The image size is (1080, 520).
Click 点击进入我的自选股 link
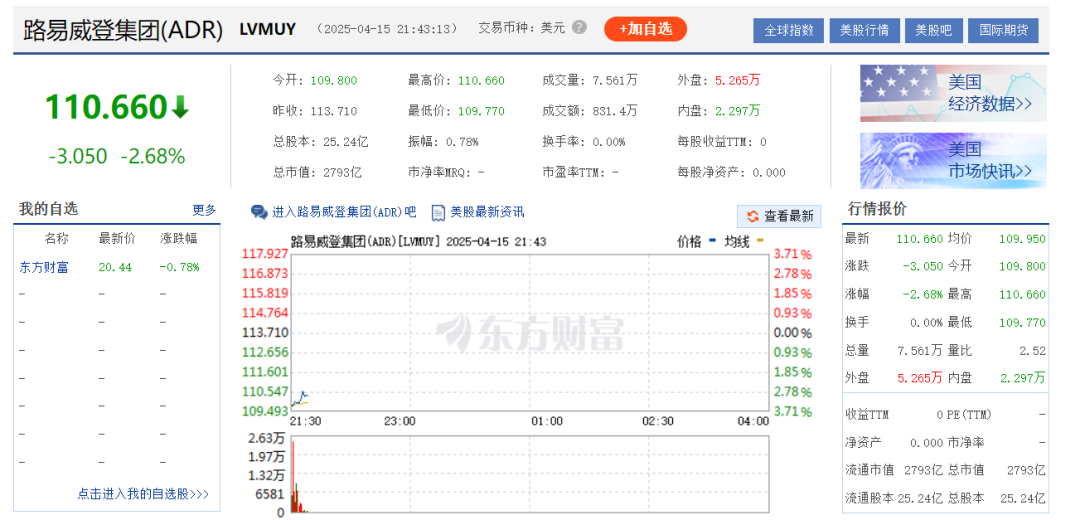tap(143, 494)
